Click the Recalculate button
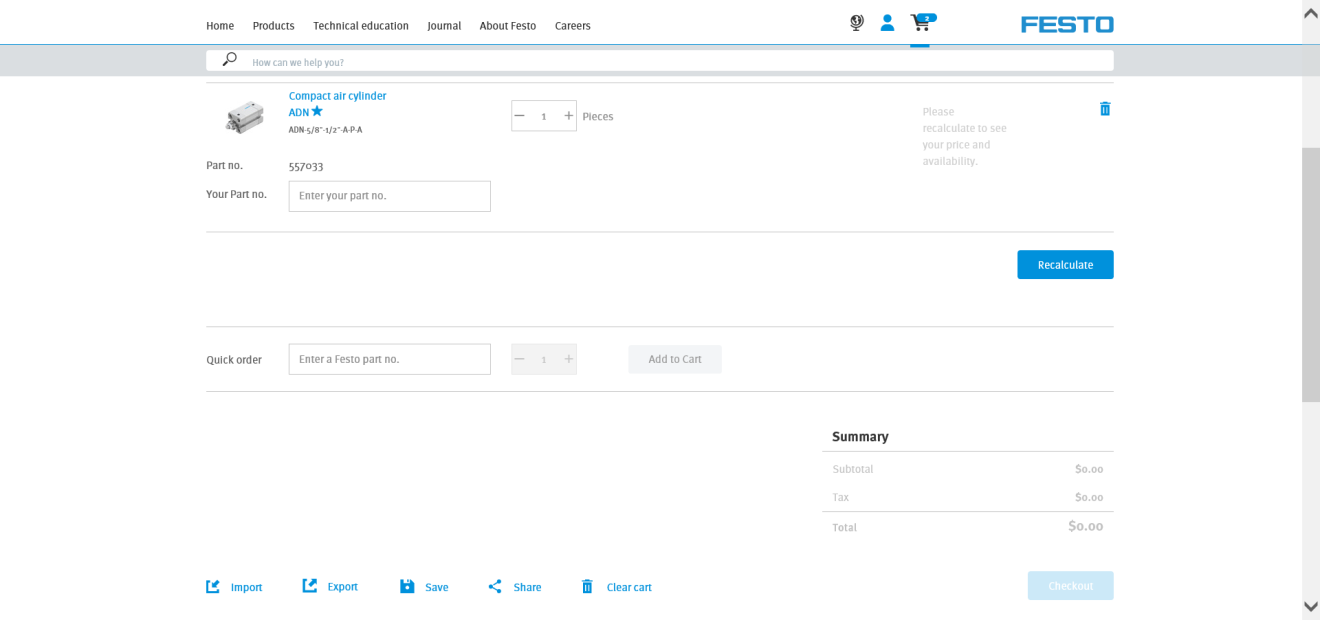Image resolution: width=1320 pixels, height=620 pixels. (x=1065, y=265)
